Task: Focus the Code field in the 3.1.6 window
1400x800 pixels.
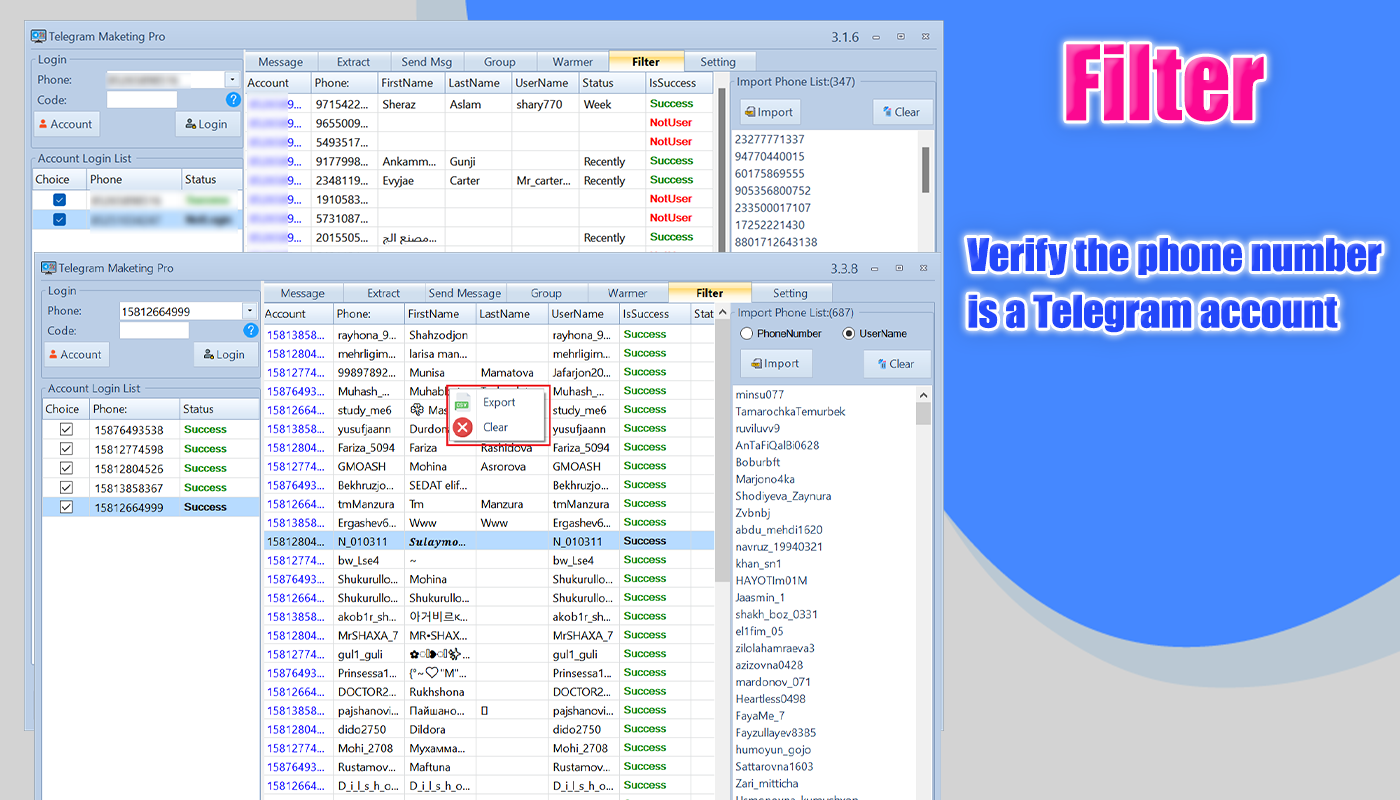Action: (142, 100)
